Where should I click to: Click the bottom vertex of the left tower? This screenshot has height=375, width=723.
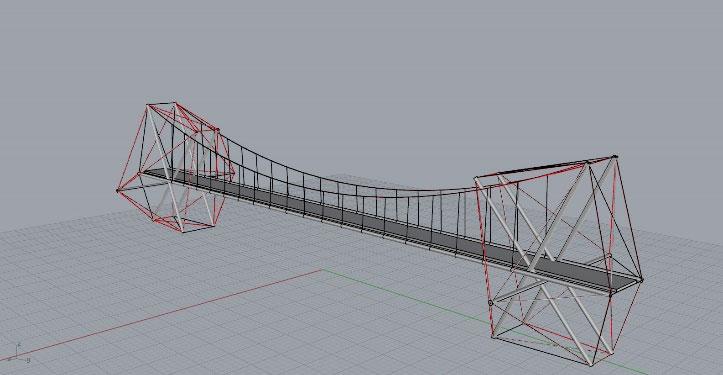pos(183,232)
